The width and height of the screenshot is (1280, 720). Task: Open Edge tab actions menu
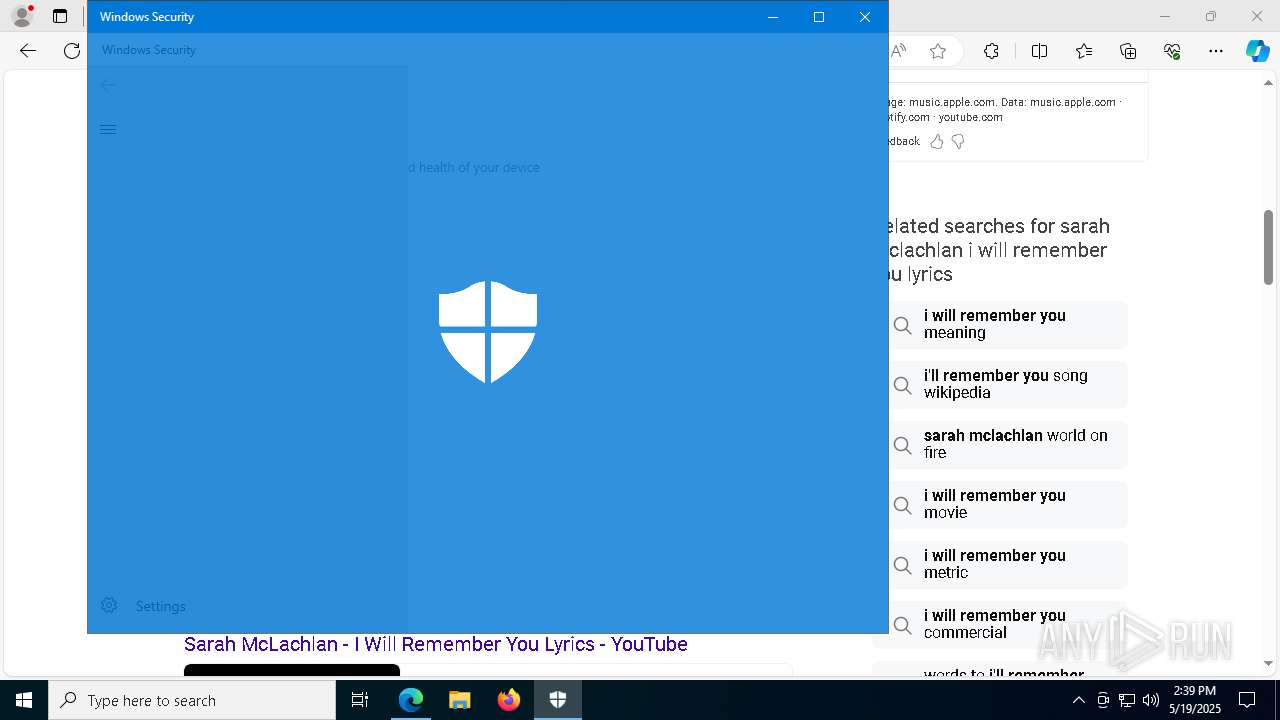(x=60, y=16)
